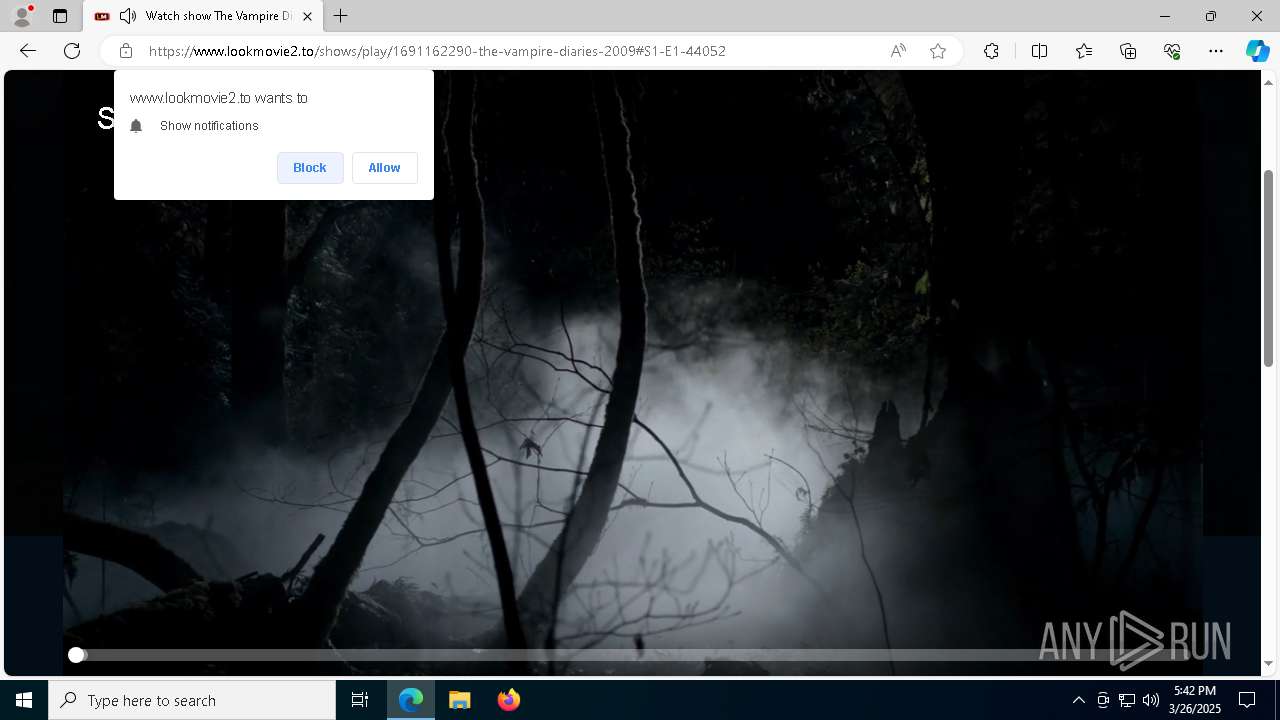Open the browser profile icon
Viewport: 1280px width, 720px height.
(x=22, y=16)
